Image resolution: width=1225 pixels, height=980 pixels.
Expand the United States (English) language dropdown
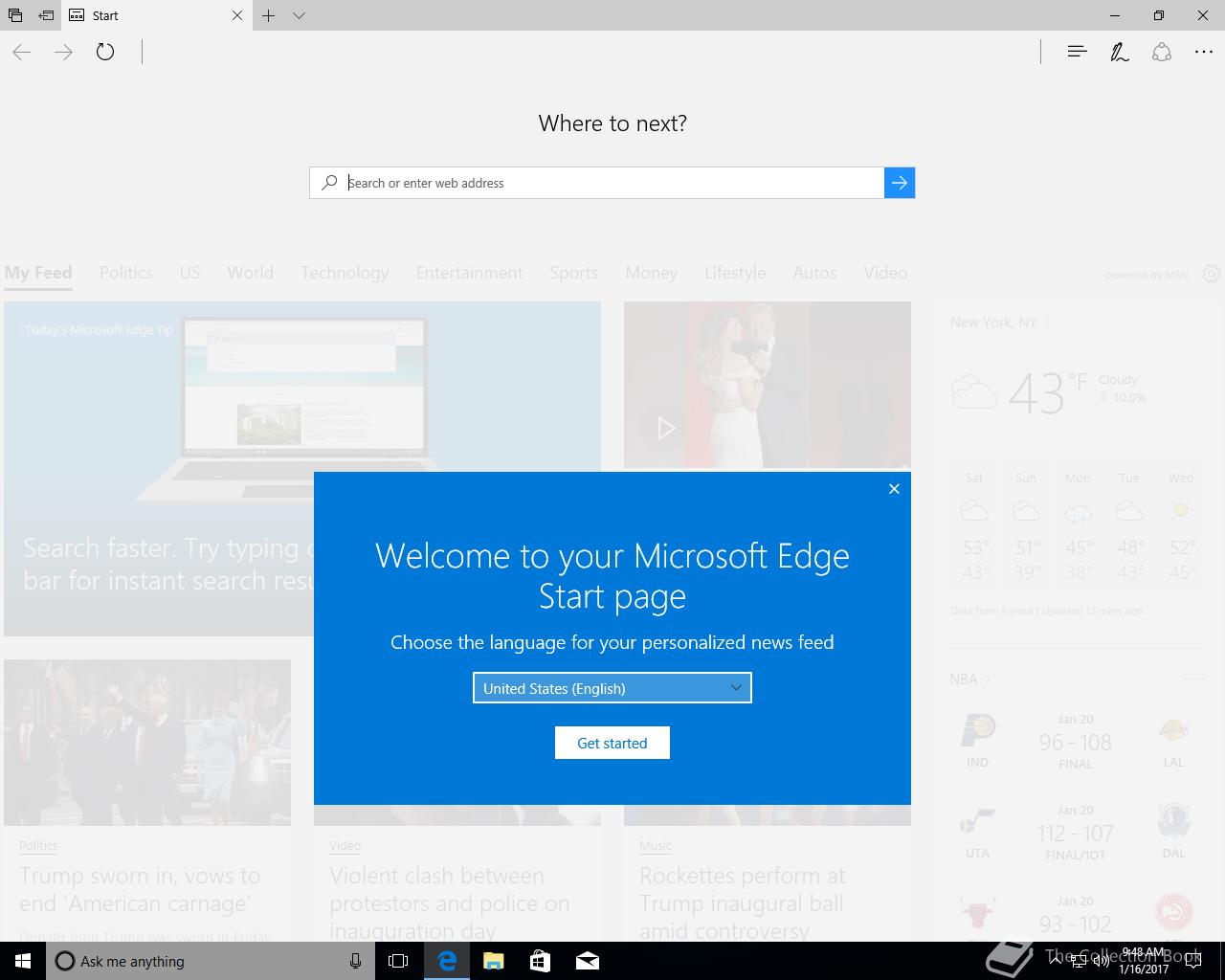click(x=612, y=688)
